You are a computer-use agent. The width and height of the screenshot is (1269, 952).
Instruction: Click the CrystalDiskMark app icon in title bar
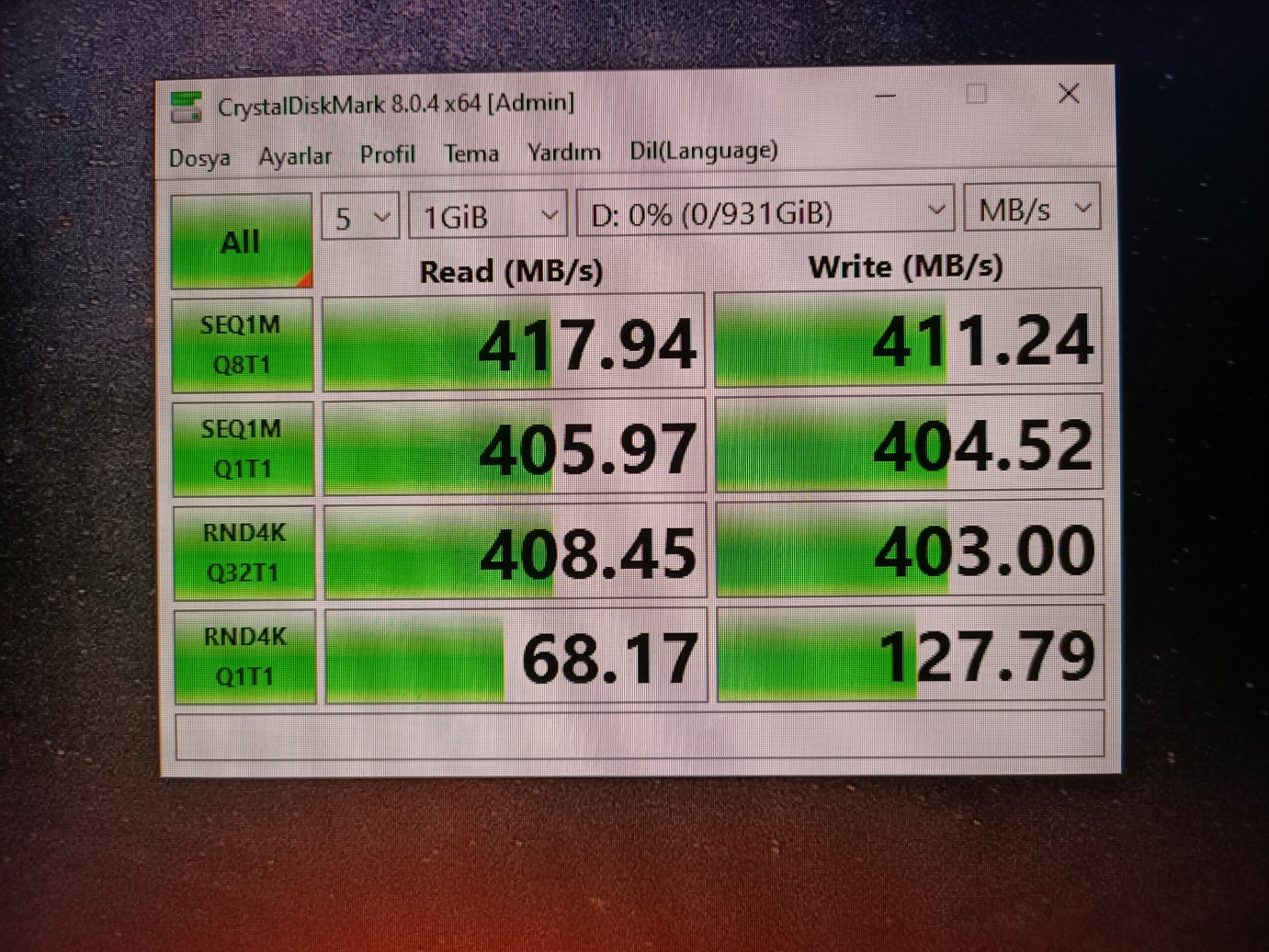[x=187, y=107]
